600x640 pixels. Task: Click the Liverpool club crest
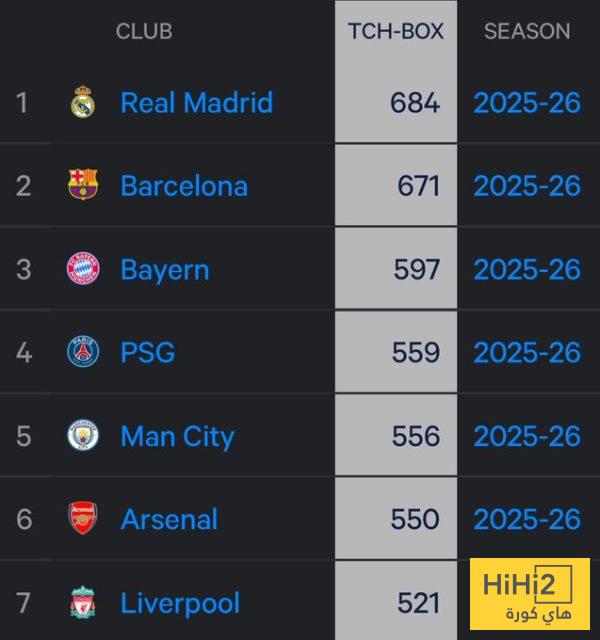[x=83, y=603]
